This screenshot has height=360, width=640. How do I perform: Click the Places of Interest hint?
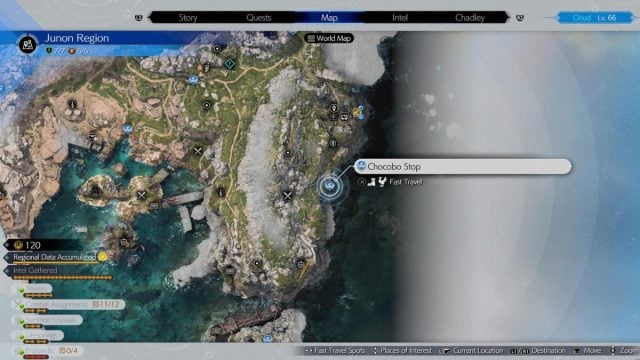(402, 351)
